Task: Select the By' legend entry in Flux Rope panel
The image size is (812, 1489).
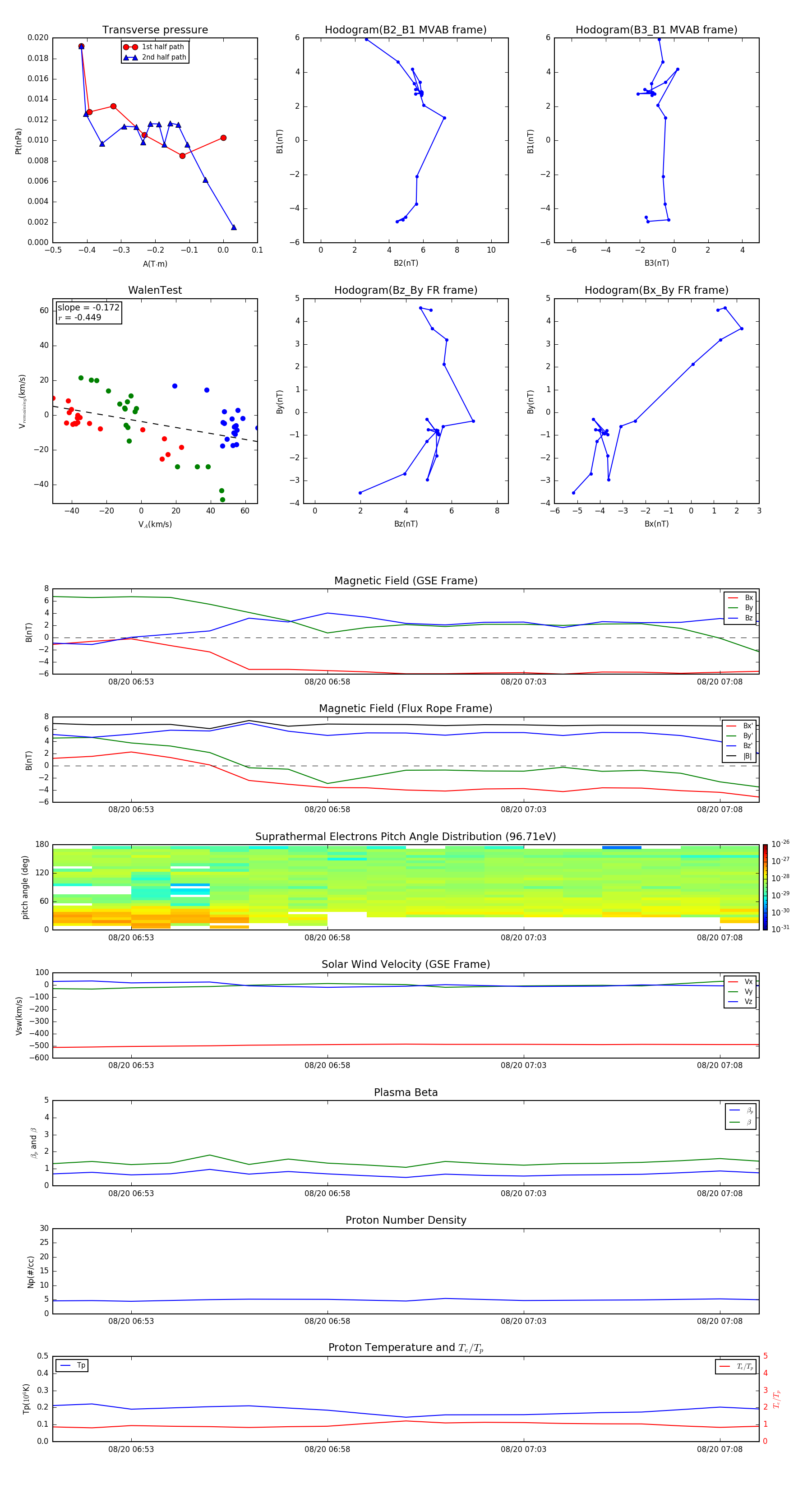Action: pyautogui.click(x=740, y=736)
